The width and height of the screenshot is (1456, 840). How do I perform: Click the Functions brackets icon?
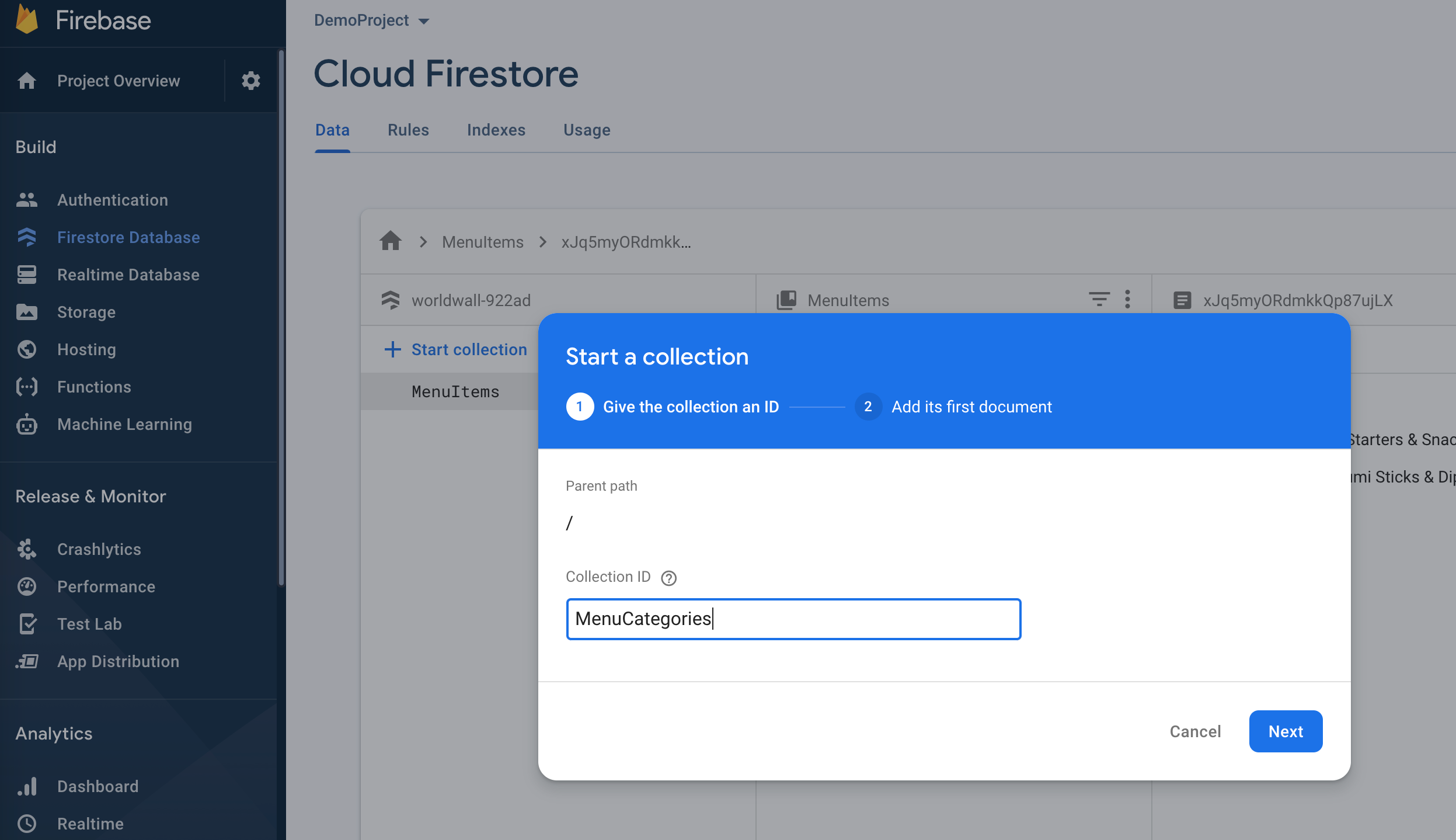pos(27,387)
